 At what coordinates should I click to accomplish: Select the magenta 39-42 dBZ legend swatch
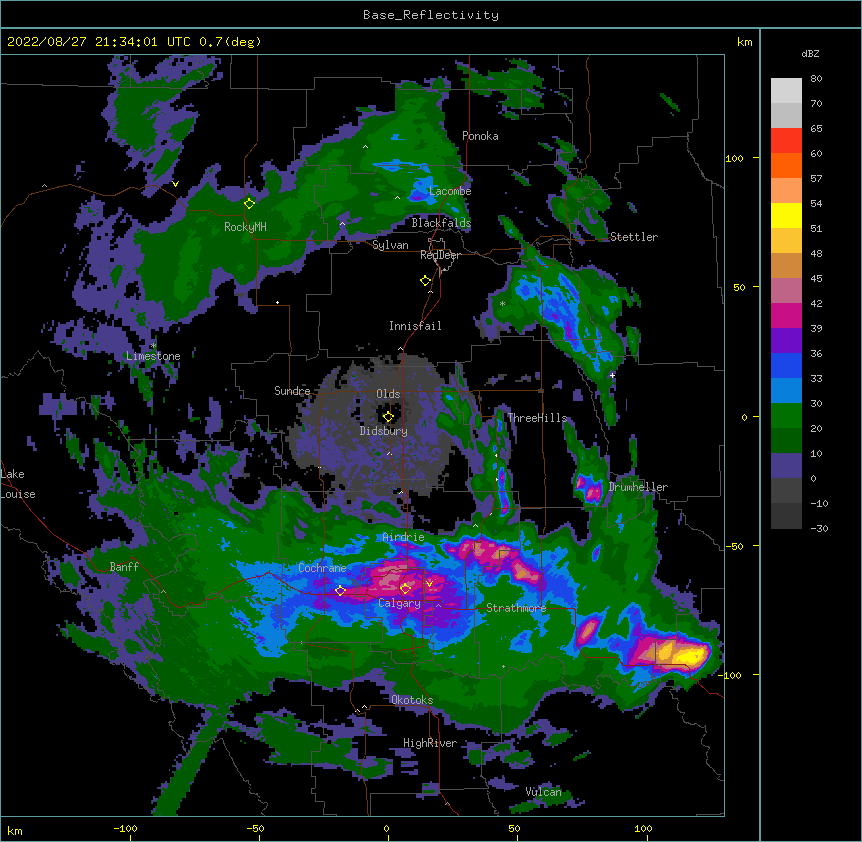point(786,315)
